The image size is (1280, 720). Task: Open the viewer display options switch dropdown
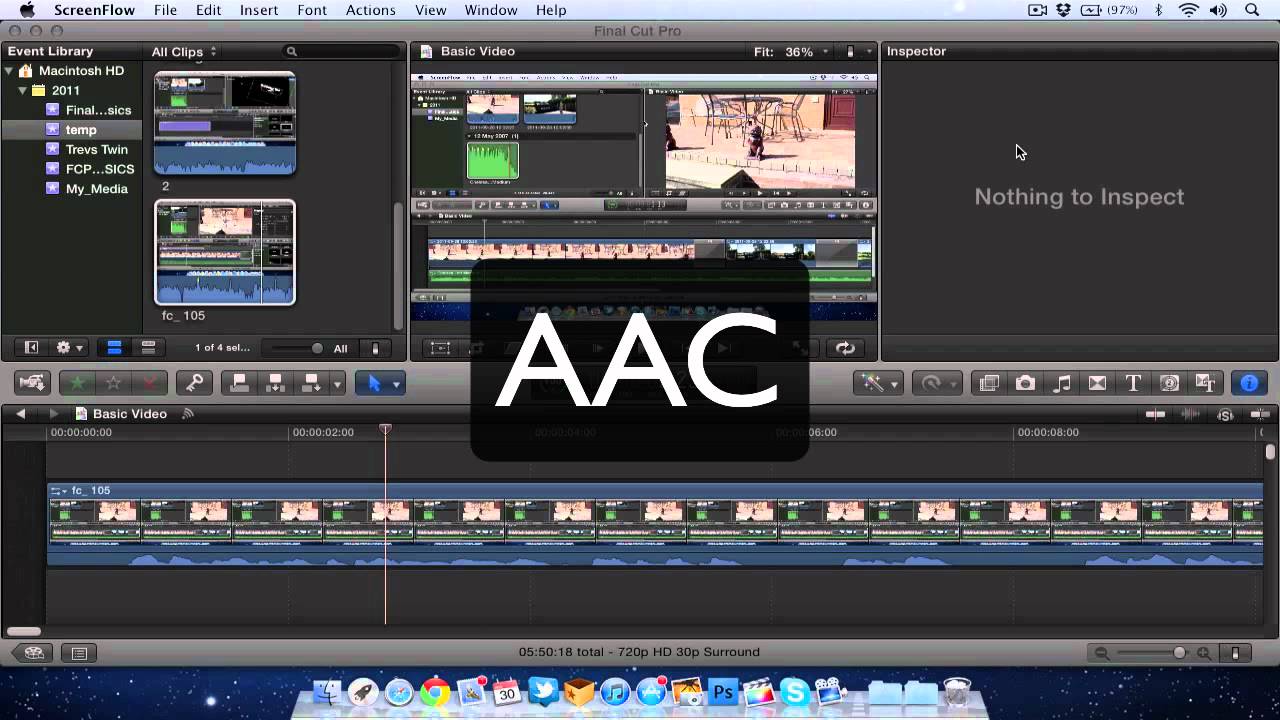point(857,51)
